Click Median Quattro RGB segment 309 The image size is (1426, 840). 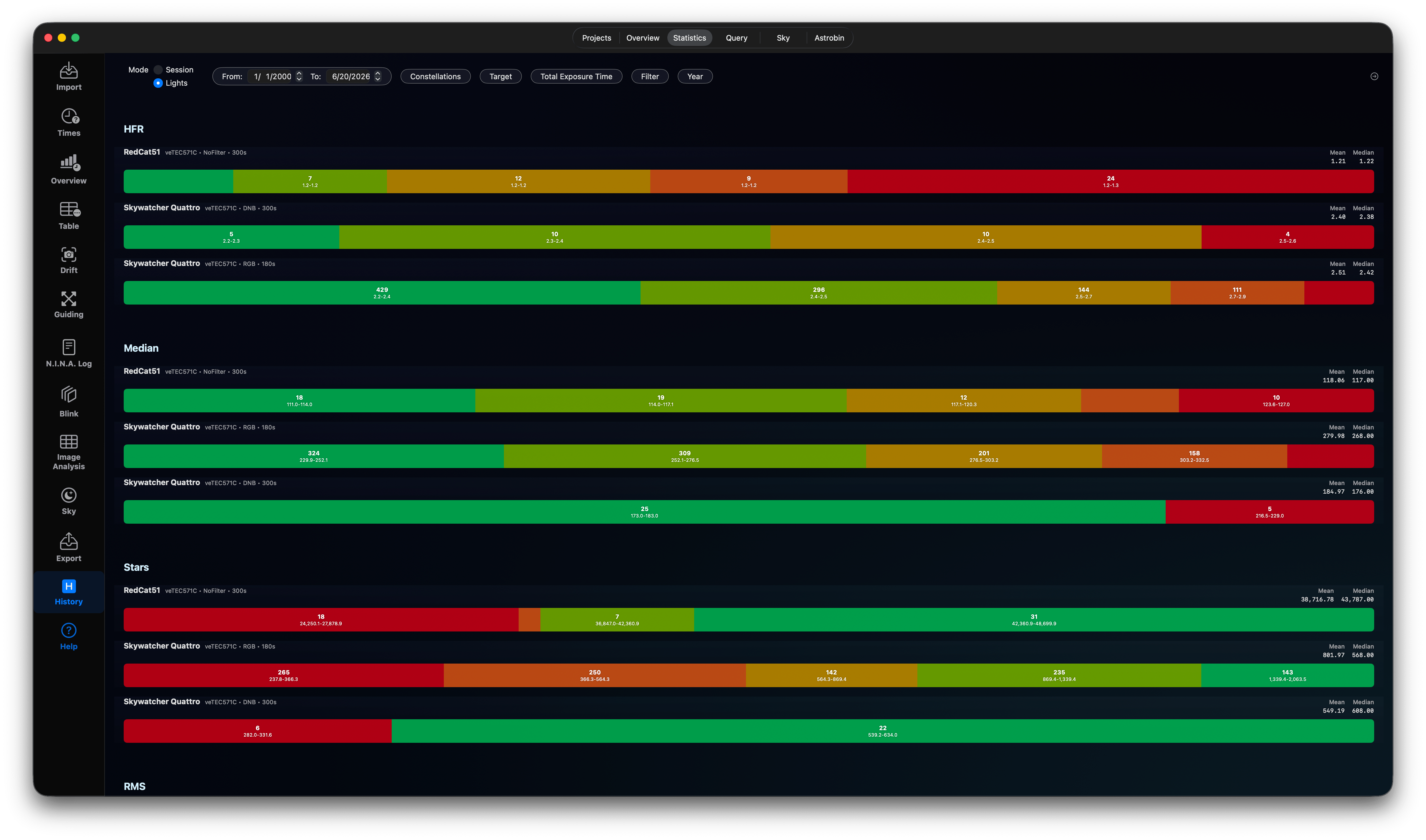coord(685,456)
